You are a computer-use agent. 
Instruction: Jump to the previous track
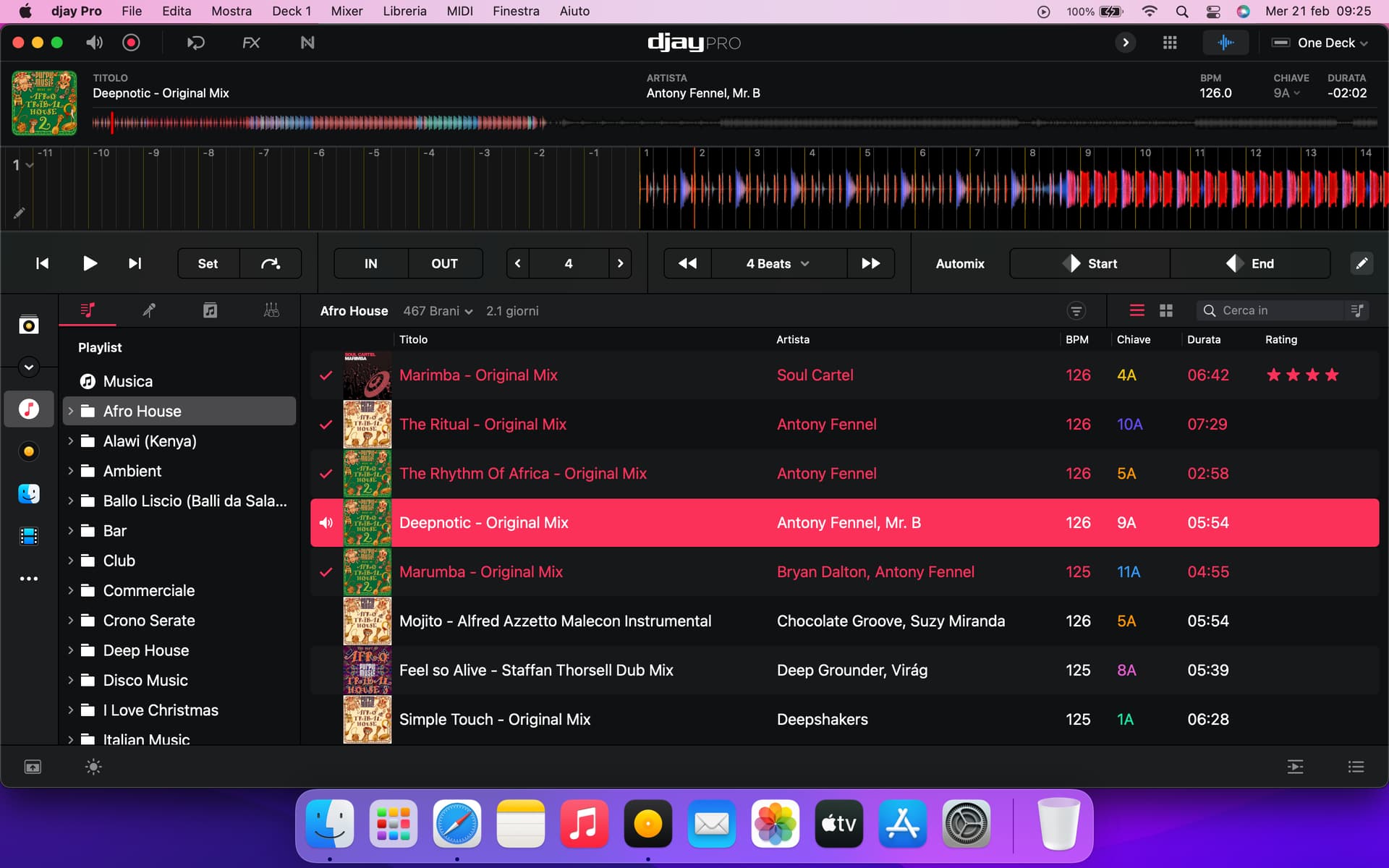click(x=43, y=263)
